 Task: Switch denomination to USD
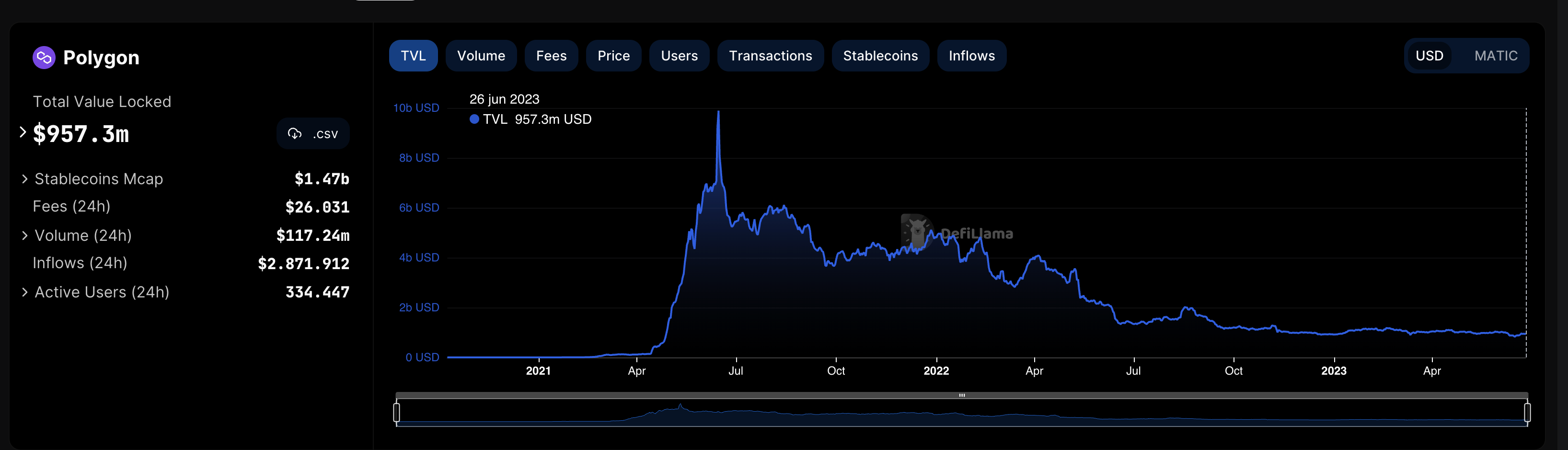click(x=1429, y=56)
